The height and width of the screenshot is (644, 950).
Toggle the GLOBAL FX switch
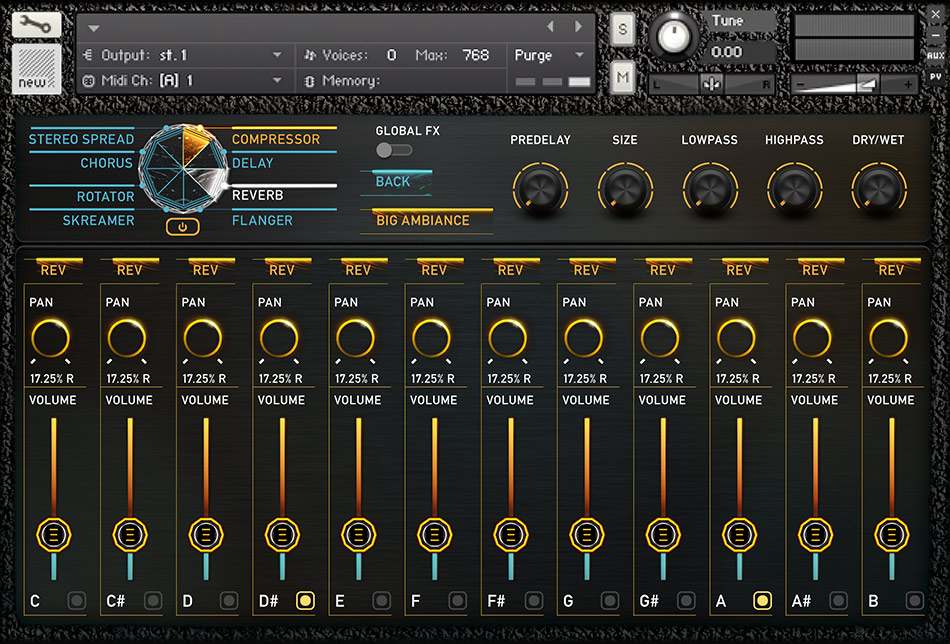tap(393, 150)
